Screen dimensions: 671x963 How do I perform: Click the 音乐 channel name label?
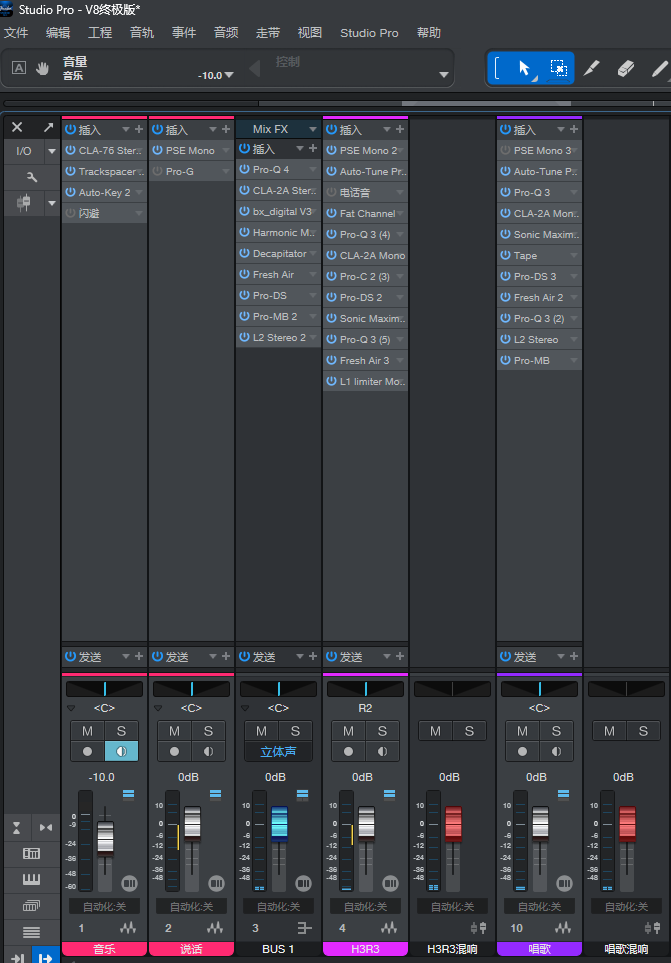104,949
